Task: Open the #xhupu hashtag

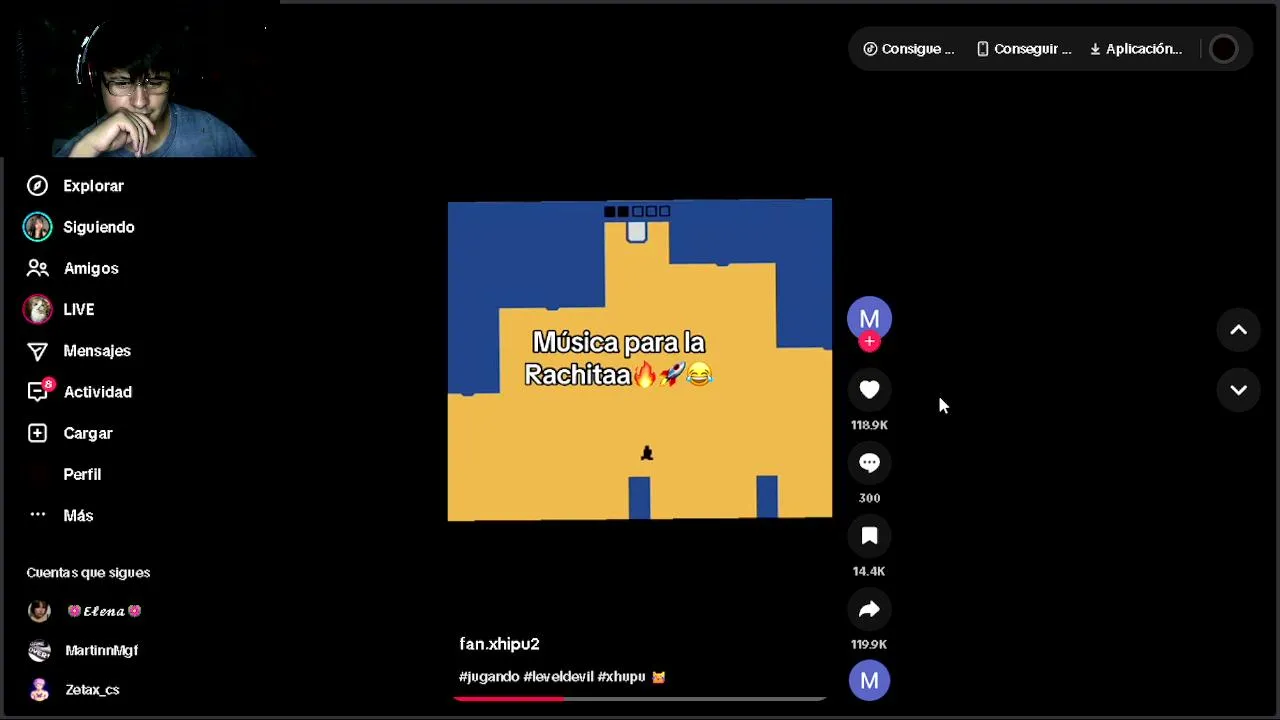Action: coord(621,677)
